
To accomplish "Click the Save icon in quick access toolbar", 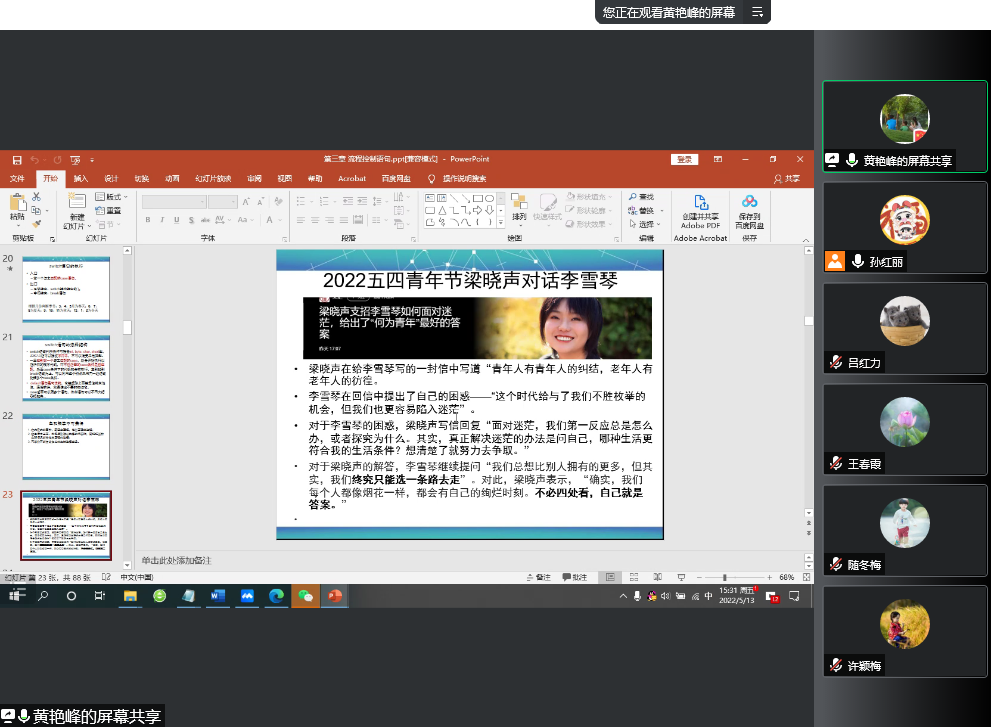I will point(16,159).
